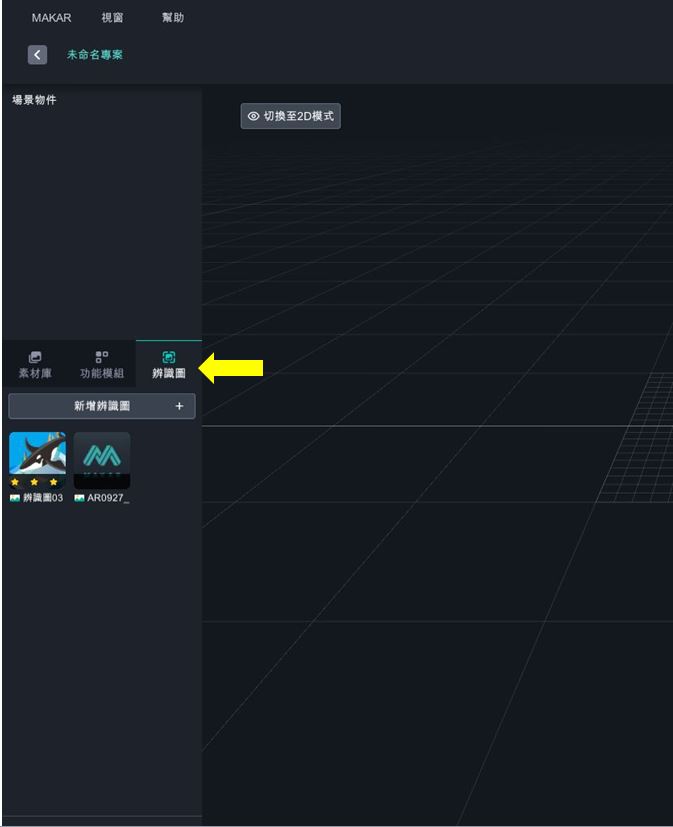The width and height of the screenshot is (673, 827).
Task: Select the 辨識圖 tab
Action: 169,365
